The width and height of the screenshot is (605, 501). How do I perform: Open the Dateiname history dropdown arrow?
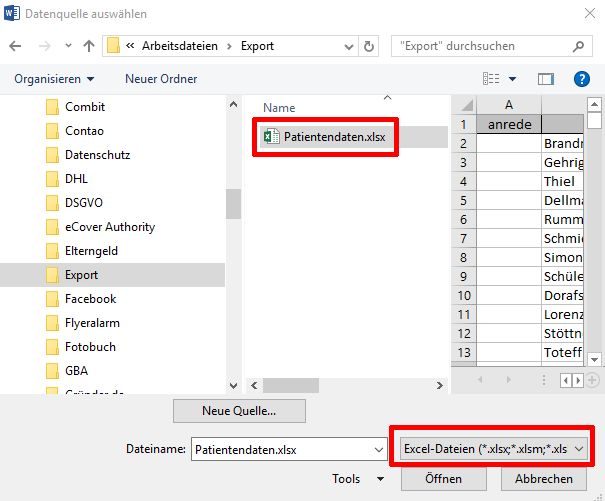point(377,450)
